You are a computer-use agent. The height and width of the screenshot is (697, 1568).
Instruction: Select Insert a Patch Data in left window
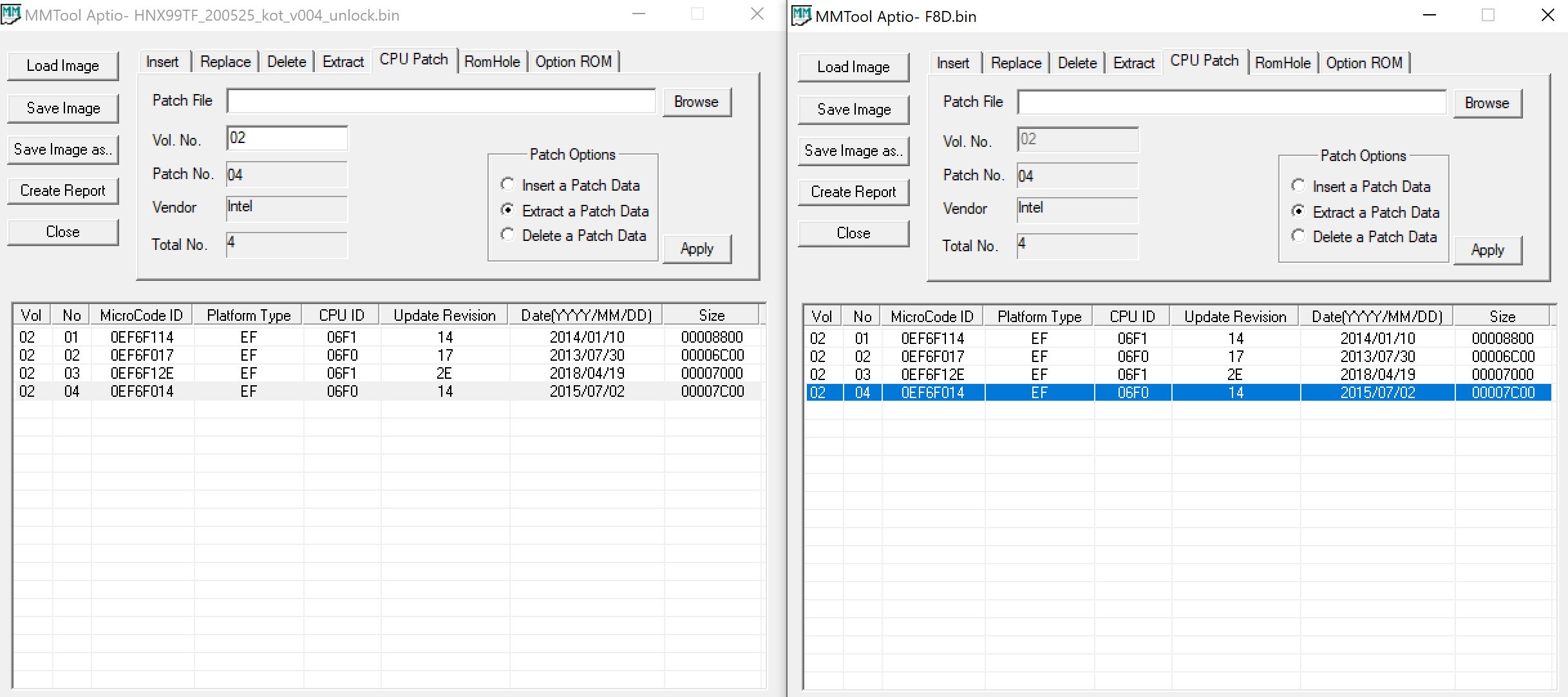[508, 185]
